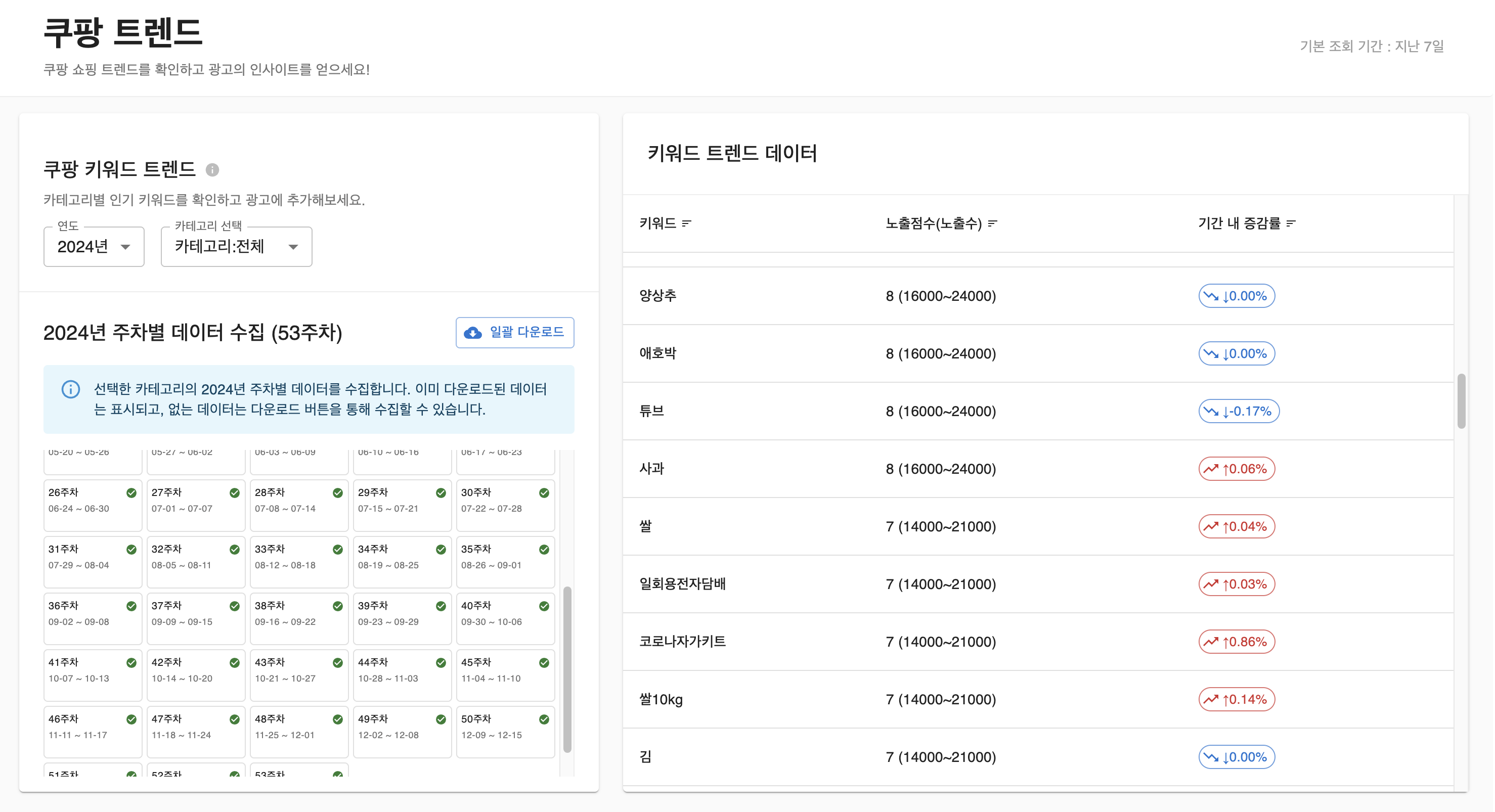This screenshot has width=1495, height=812.
Task: Click the ↓0.00% badge for 김
Action: pos(1237,756)
